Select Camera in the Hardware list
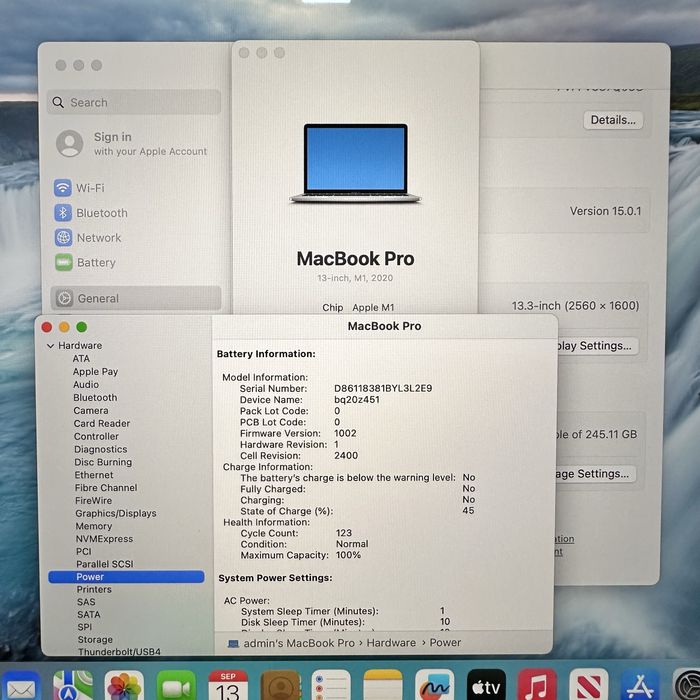 click(x=91, y=410)
